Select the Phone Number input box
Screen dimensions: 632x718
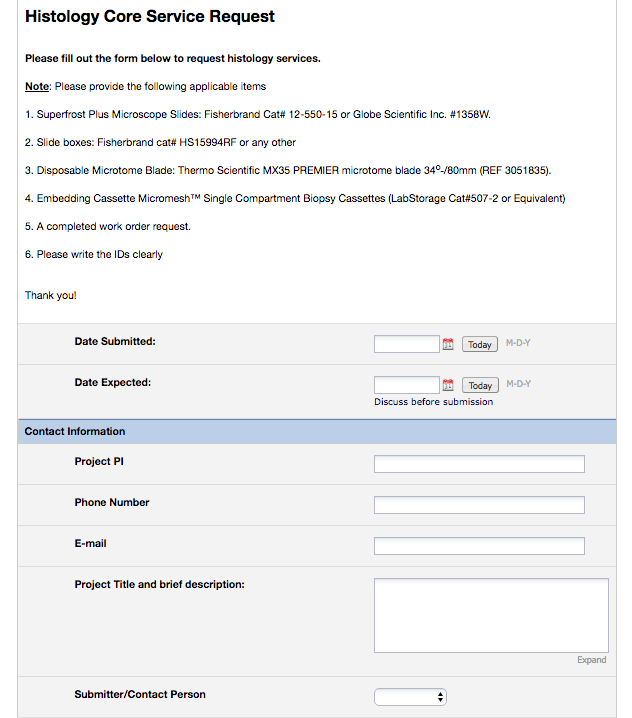pos(479,505)
